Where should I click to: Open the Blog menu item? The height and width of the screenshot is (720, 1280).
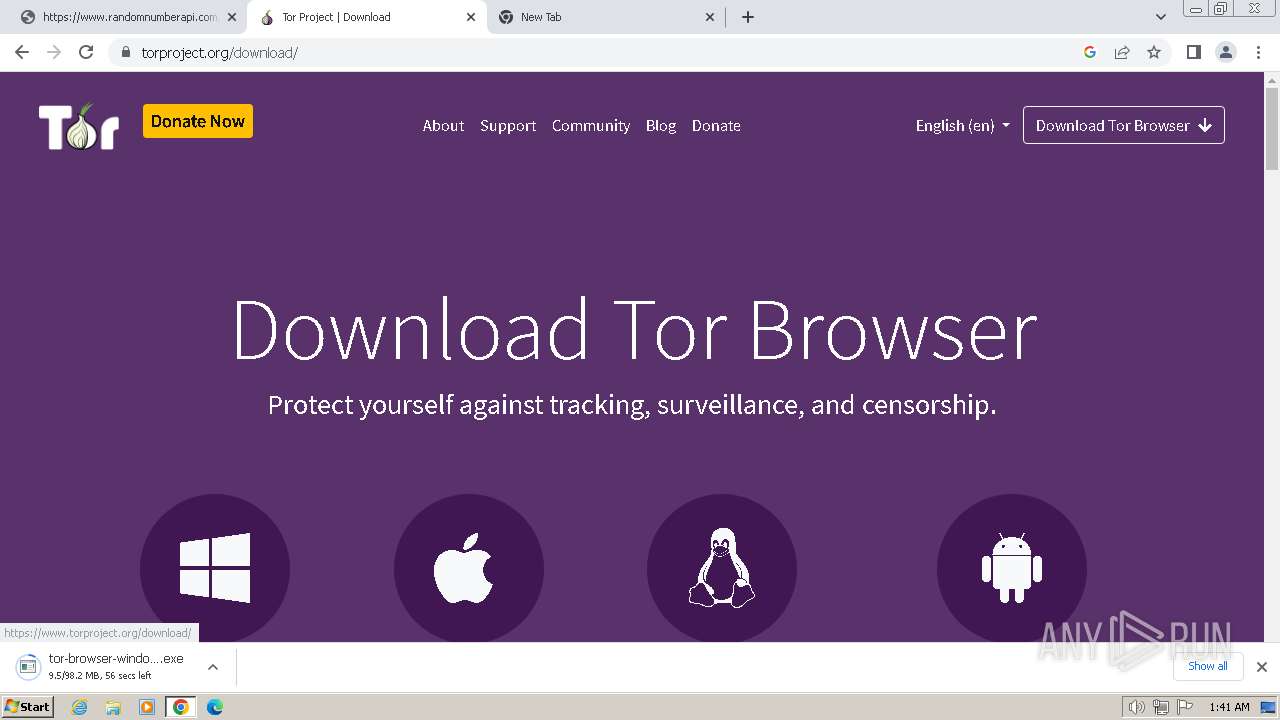click(661, 125)
